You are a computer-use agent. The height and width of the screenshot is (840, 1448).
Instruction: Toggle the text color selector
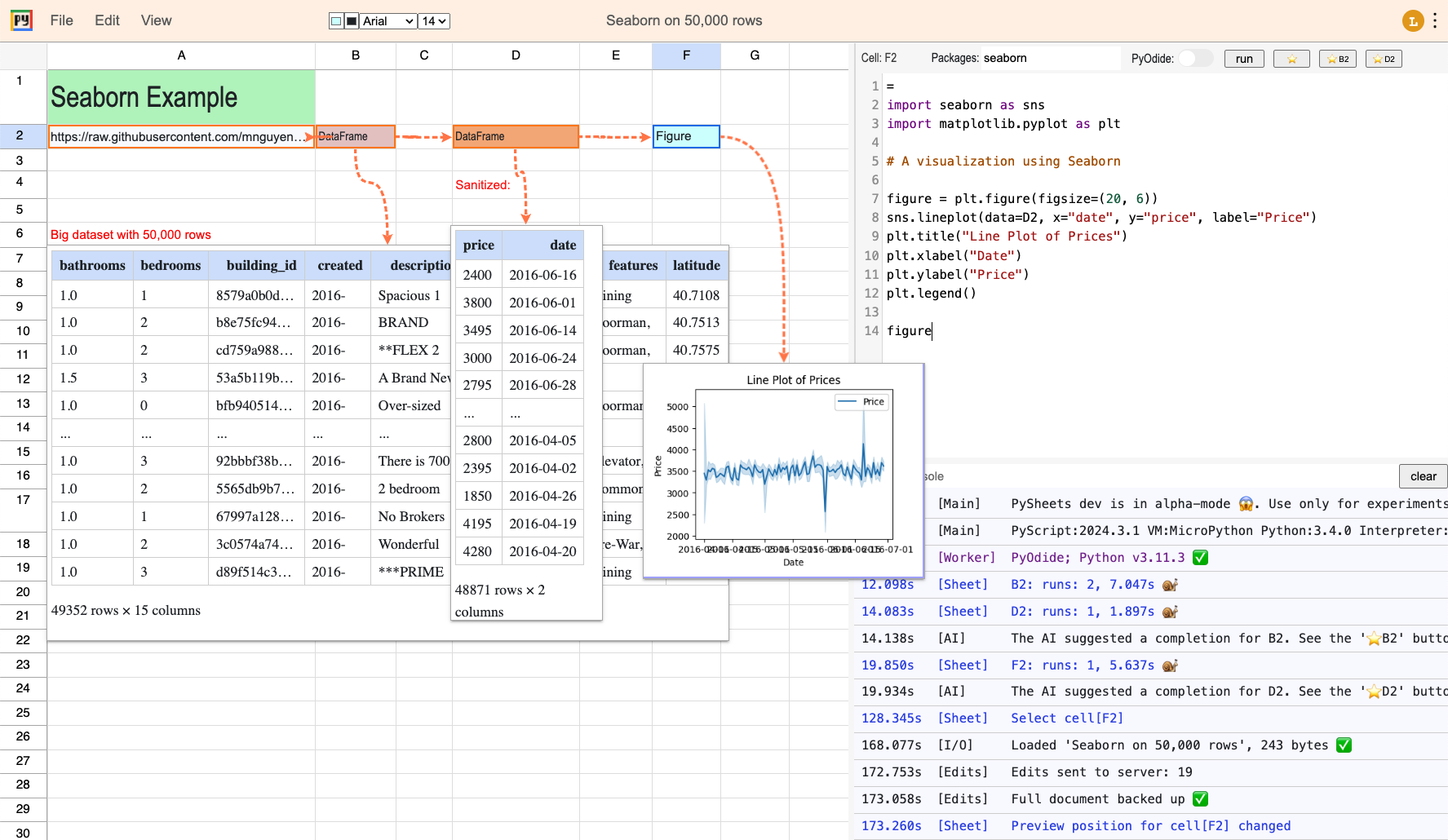click(x=350, y=20)
